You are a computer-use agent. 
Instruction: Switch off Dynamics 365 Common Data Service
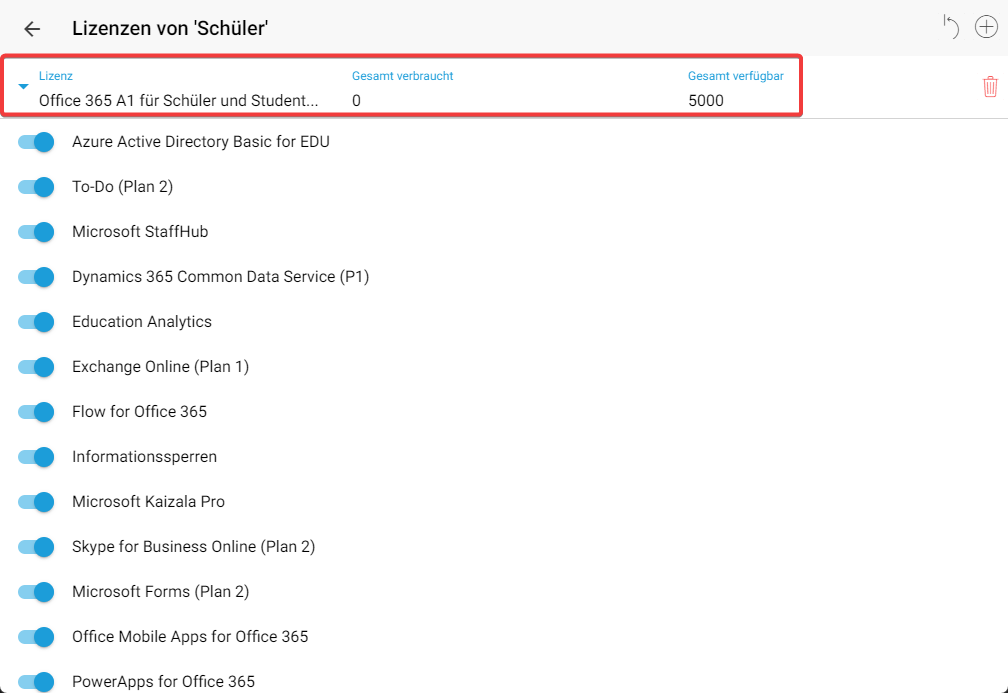(36, 277)
